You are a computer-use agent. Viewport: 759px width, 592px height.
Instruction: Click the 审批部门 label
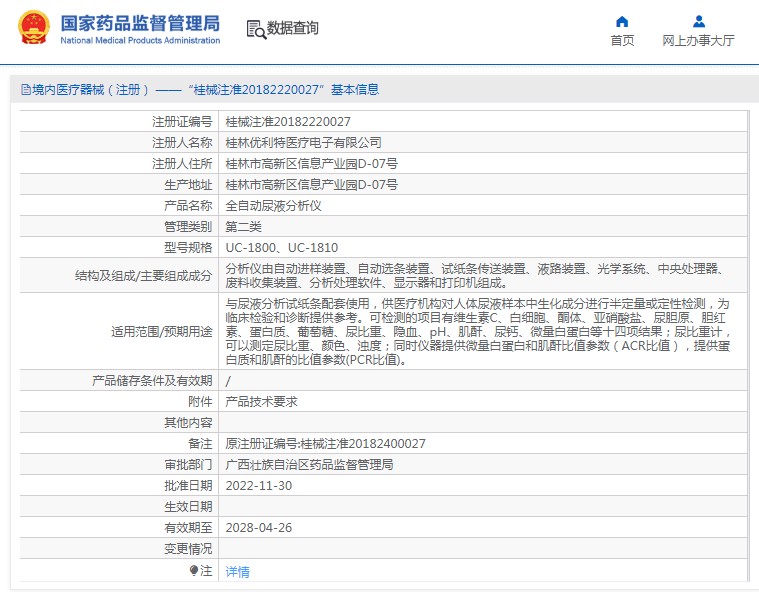coord(188,465)
